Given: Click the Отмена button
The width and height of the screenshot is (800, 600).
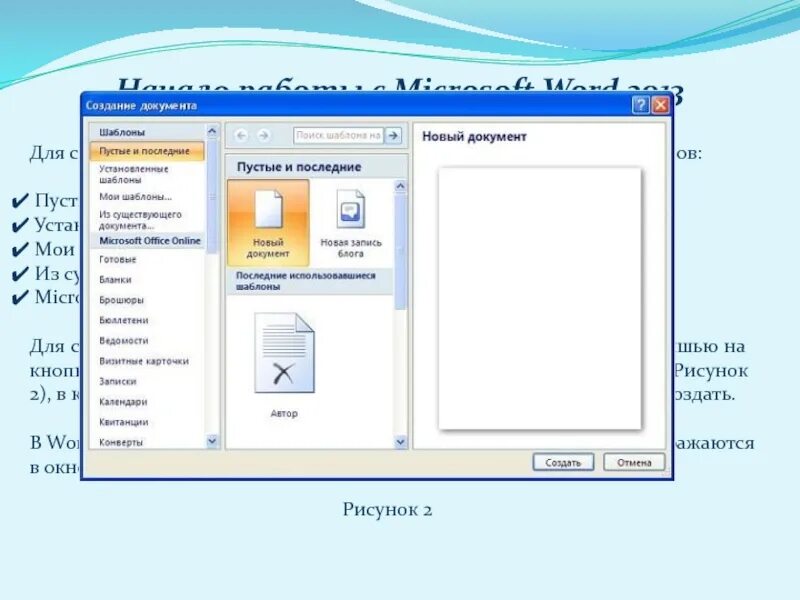Looking at the screenshot, I should tap(634, 462).
